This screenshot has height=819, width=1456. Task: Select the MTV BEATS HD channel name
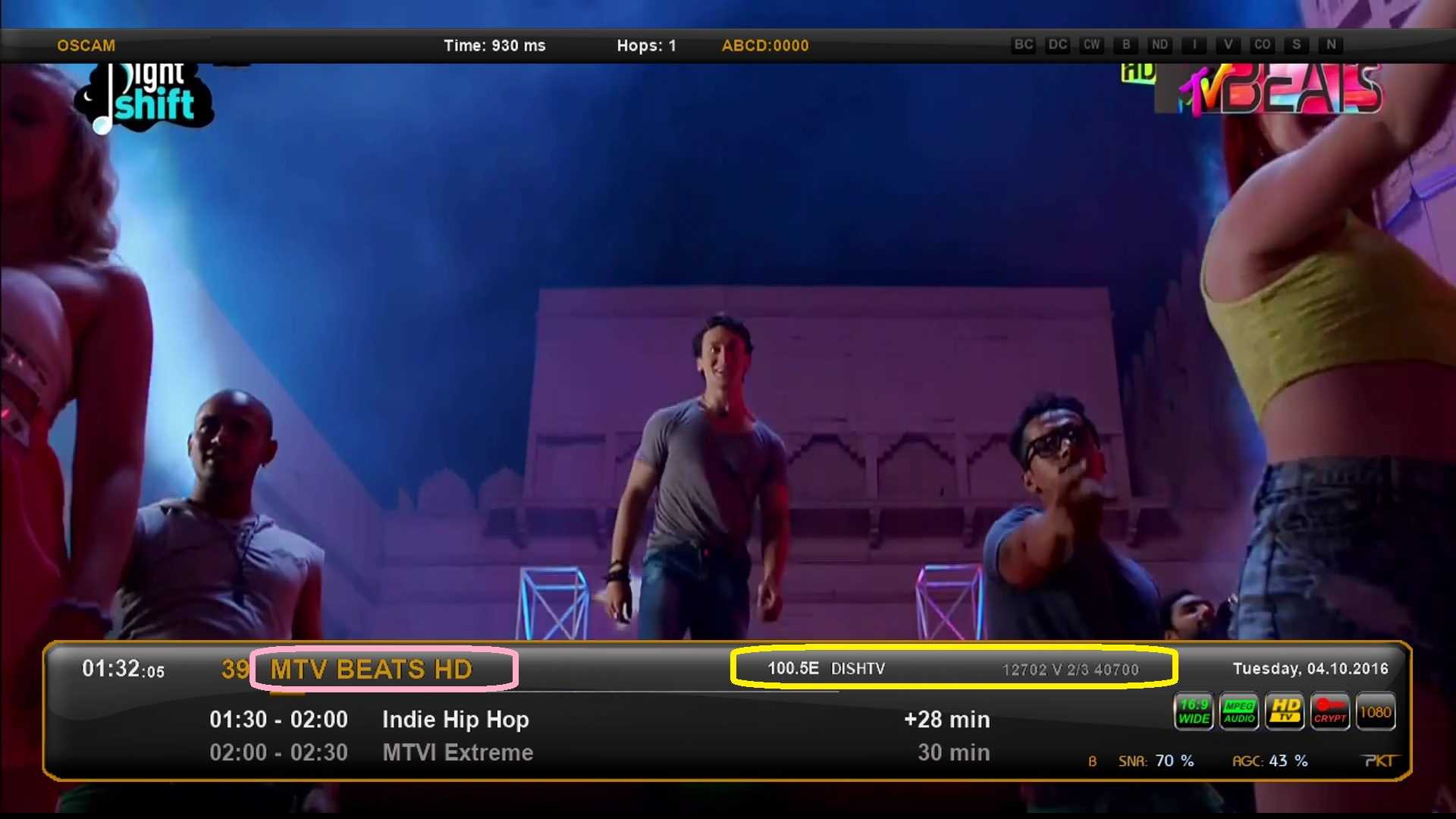click(x=372, y=670)
